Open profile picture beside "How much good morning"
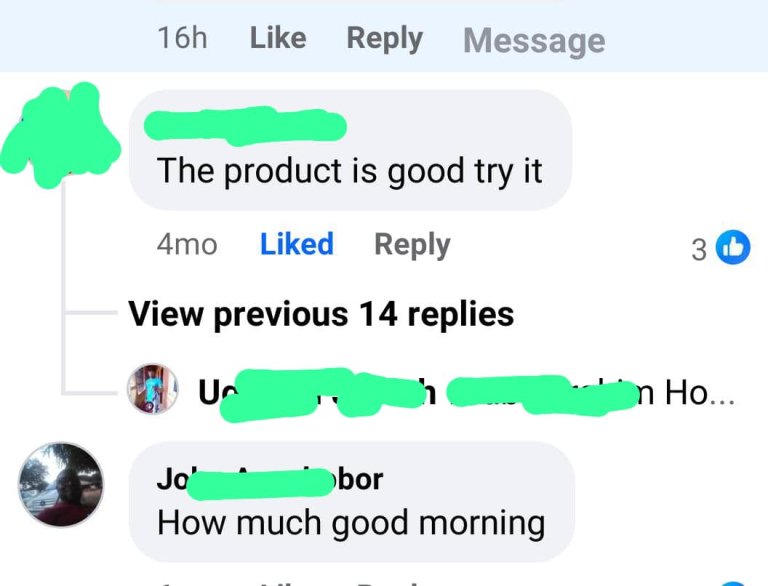Image resolution: width=768 pixels, height=586 pixels. click(x=61, y=485)
